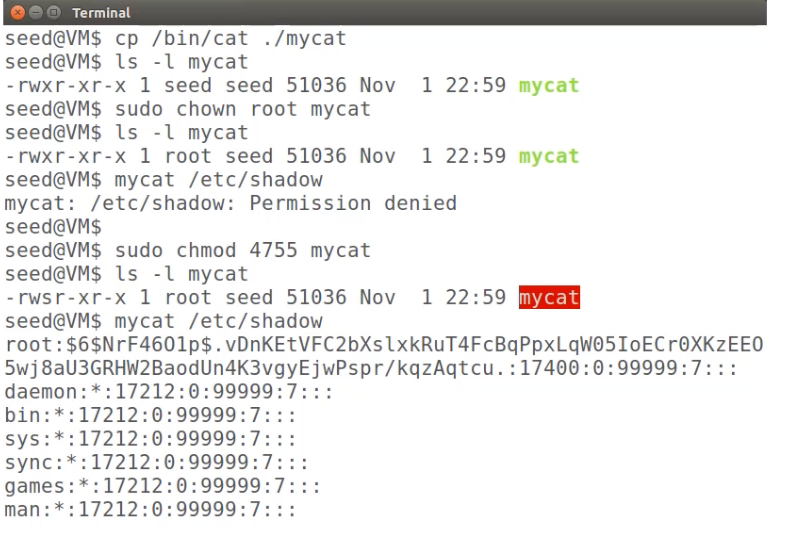Close the Terminal window
The height and width of the screenshot is (534, 812).
click(18, 12)
